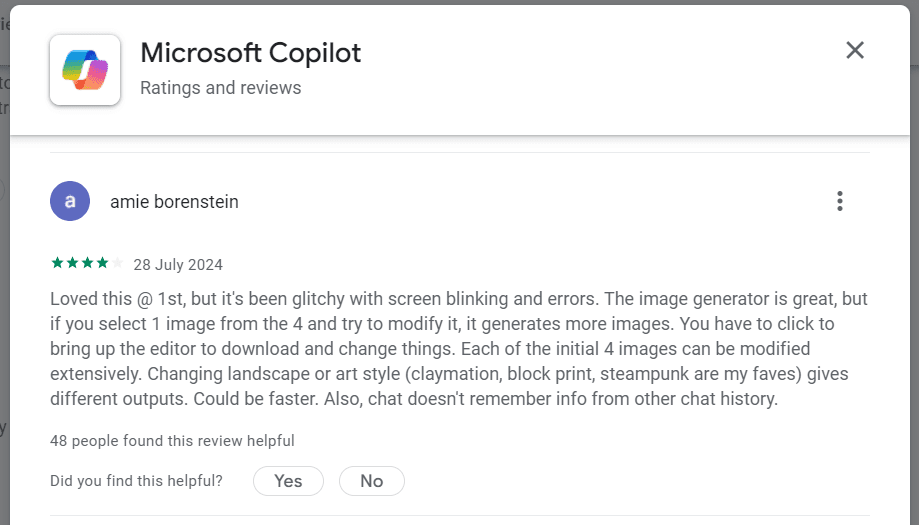
Task: Click the 48 people found helpful text
Action: click(x=172, y=440)
